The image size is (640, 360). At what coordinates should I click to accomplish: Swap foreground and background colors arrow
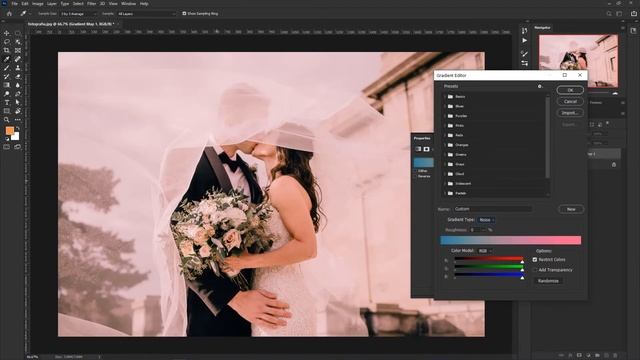(x=18, y=128)
